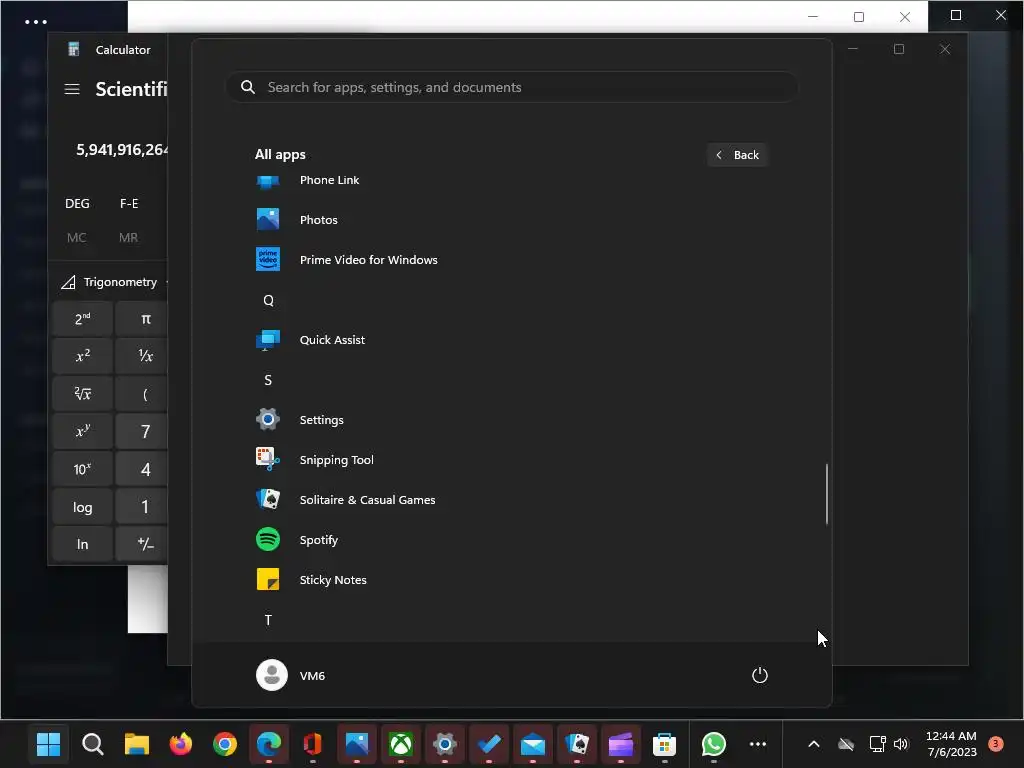Click the ln key in Calculator
The image size is (1024, 768).
[83, 544]
